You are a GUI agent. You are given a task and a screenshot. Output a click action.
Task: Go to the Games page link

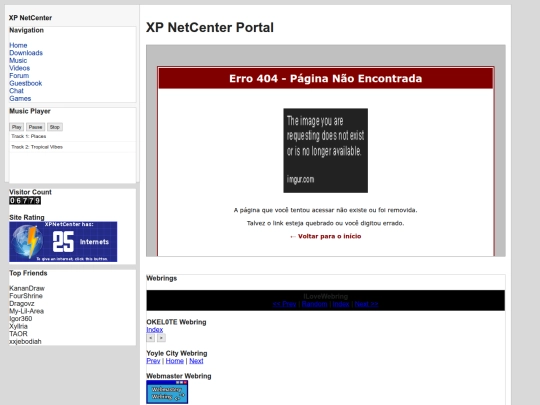click(x=20, y=98)
